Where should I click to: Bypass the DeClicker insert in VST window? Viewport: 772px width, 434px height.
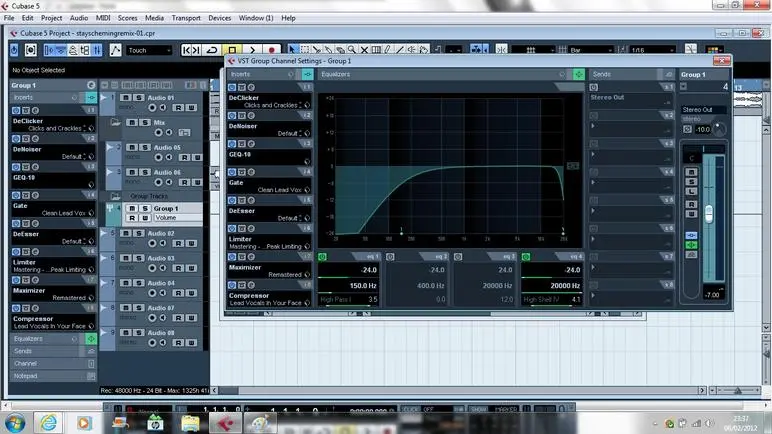232,87
